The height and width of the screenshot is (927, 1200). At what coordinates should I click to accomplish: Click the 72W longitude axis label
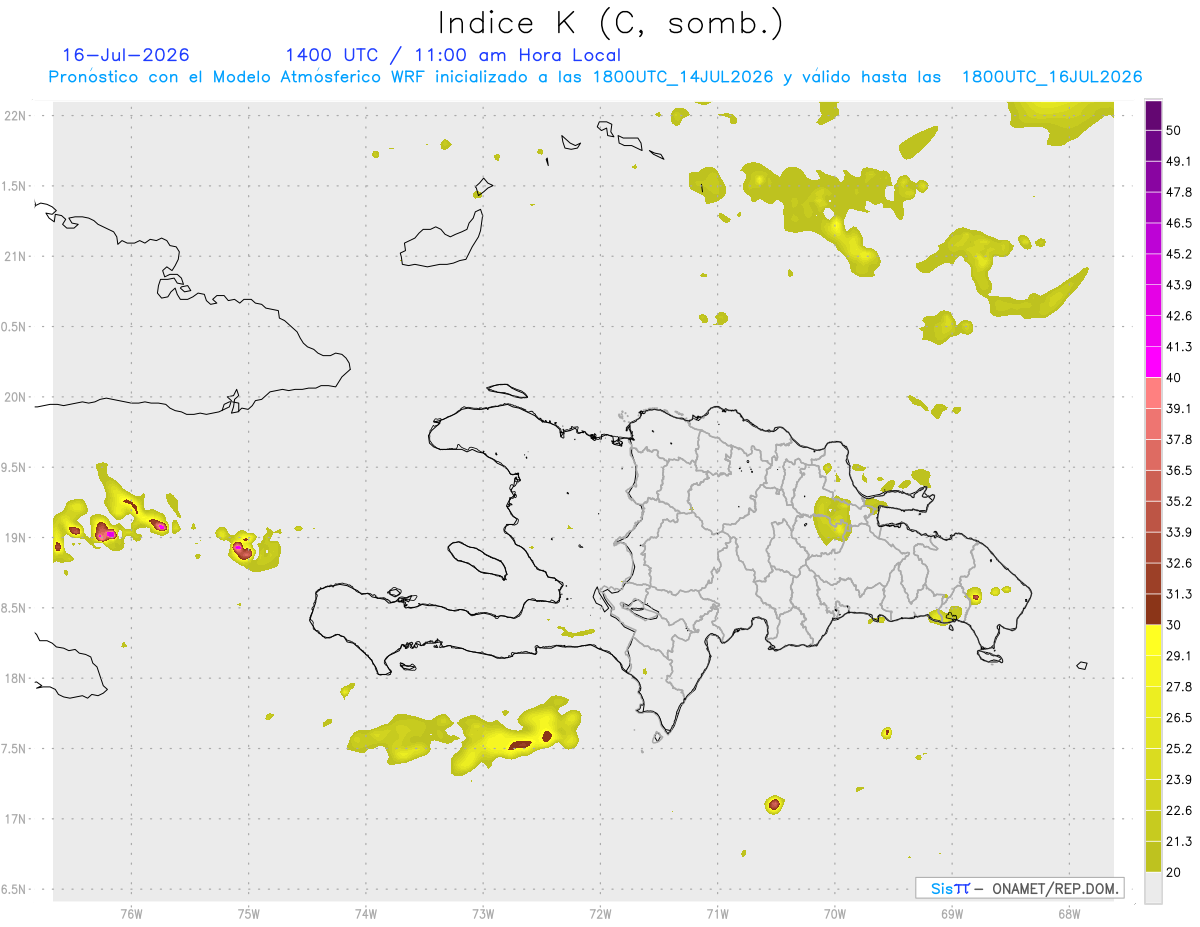coord(600,913)
